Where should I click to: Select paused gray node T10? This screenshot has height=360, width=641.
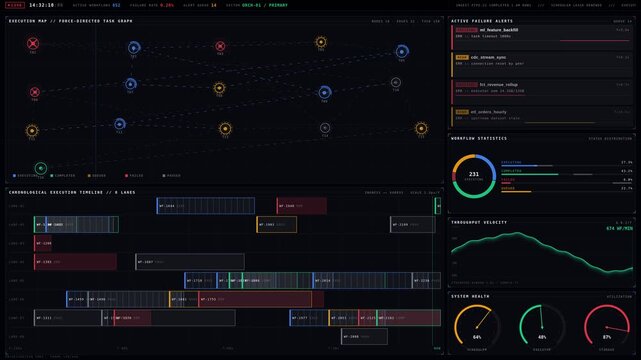396,82
